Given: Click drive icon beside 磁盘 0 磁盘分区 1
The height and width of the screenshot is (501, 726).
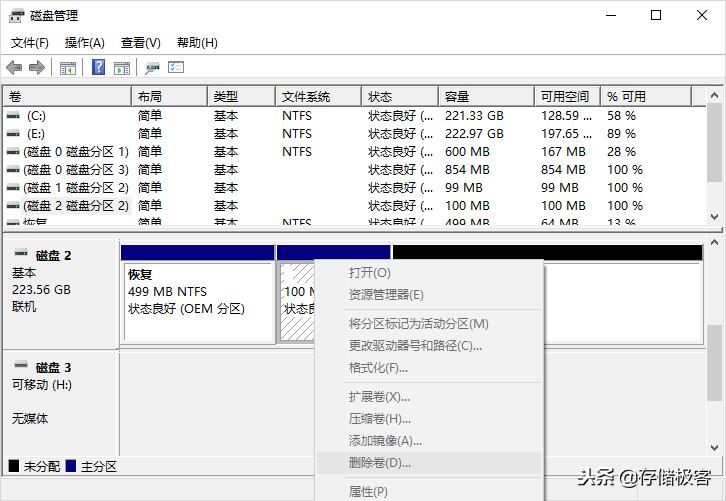Looking at the screenshot, I should coord(13,151).
